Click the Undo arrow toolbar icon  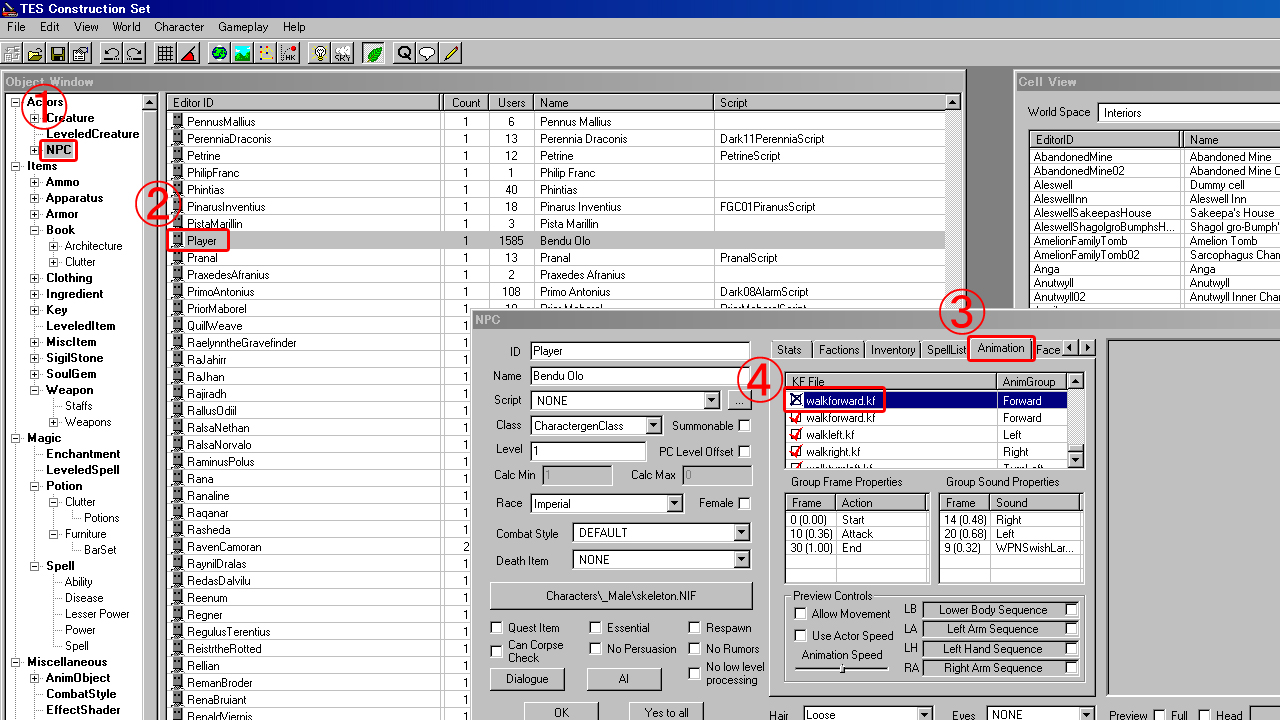(x=111, y=53)
